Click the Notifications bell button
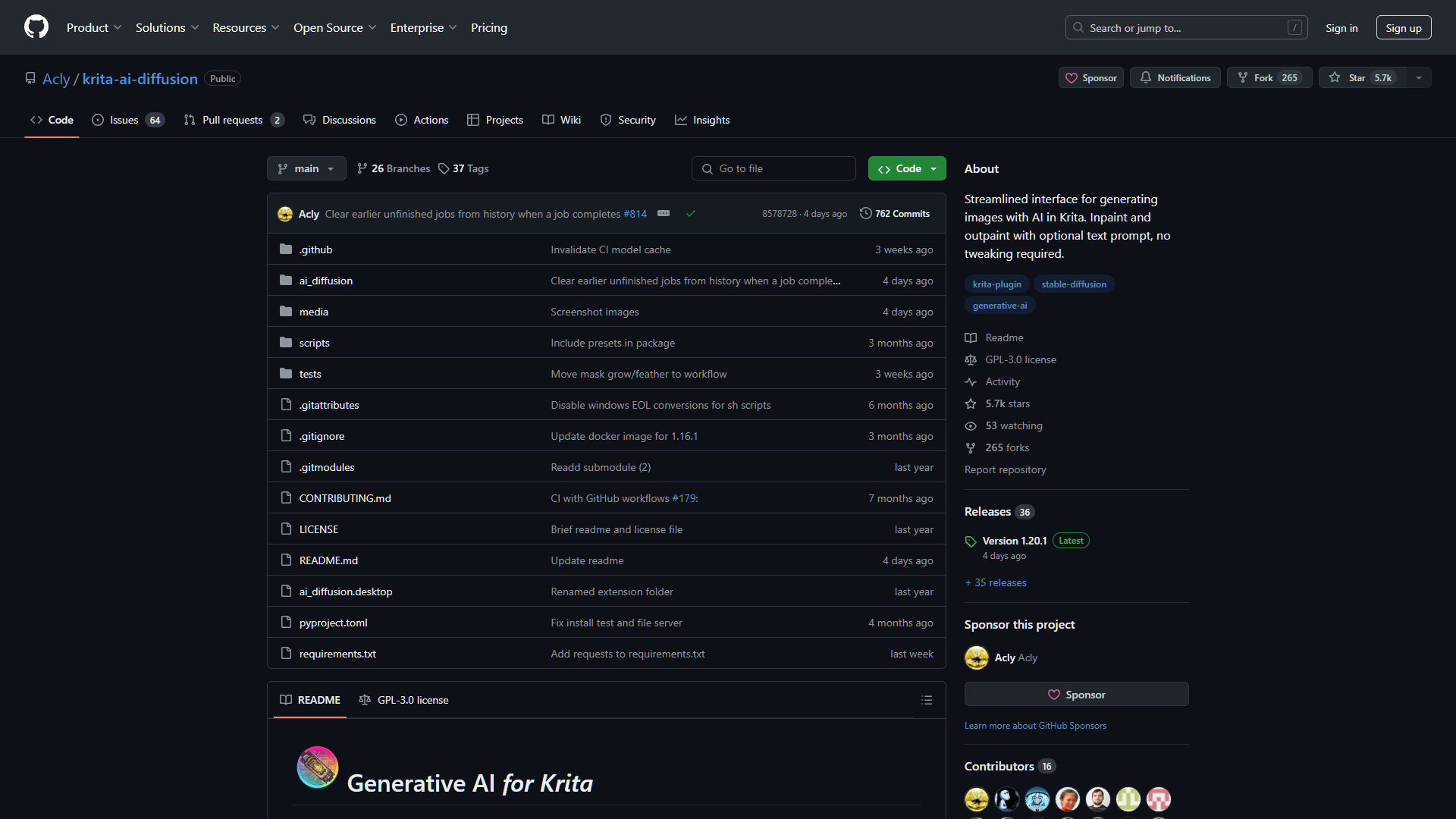Screen dimensions: 1456x819 (1175, 78)
